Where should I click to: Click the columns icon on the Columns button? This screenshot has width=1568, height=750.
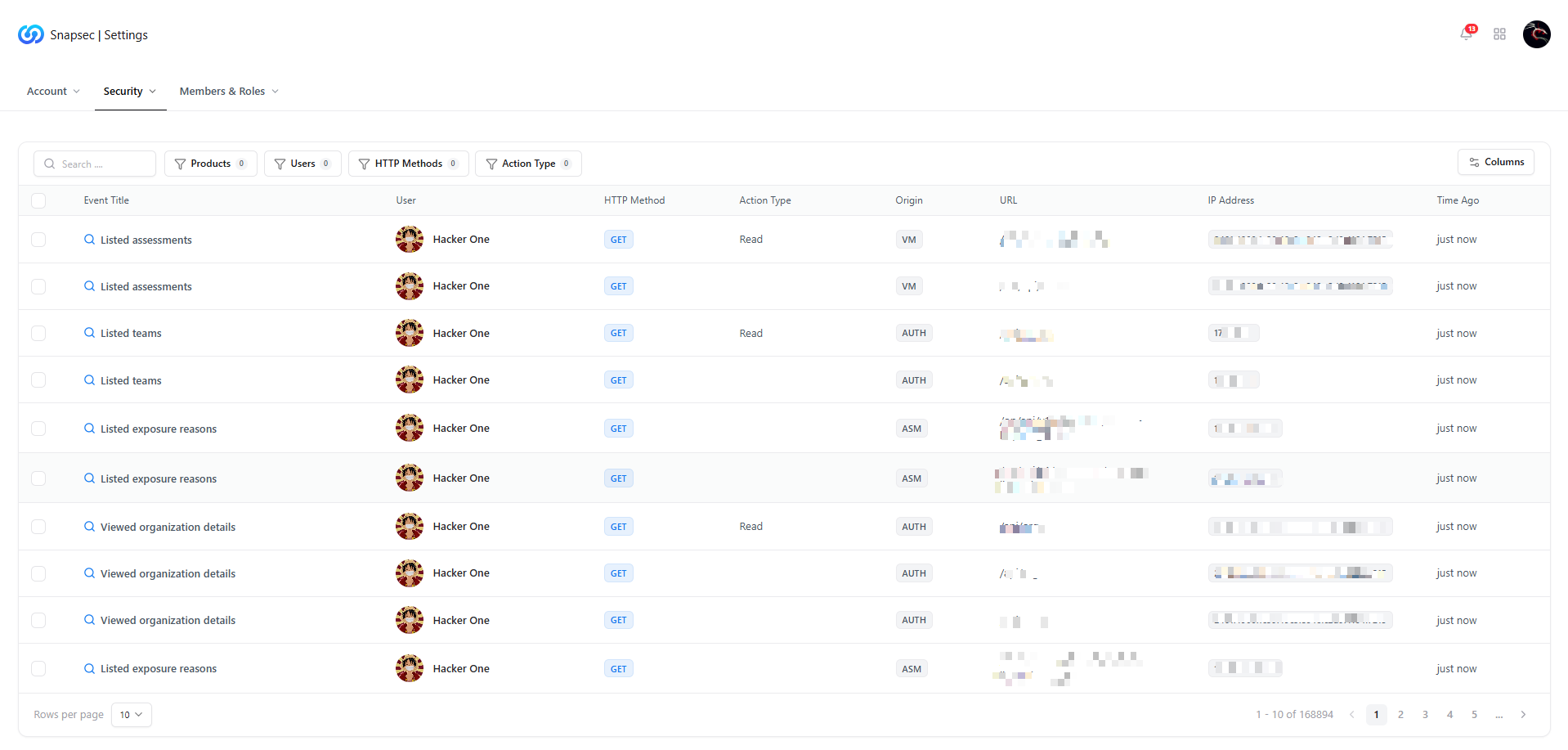(x=1474, y=162)
